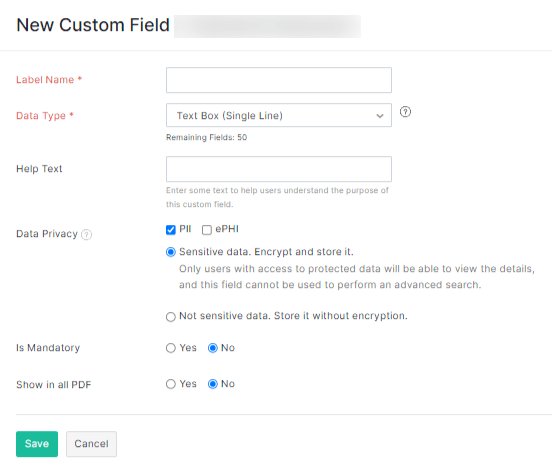This screenshot has height=467, width=552.
Task: Save the new custom field
Action: pyautogui.click(x=37, y=444)
